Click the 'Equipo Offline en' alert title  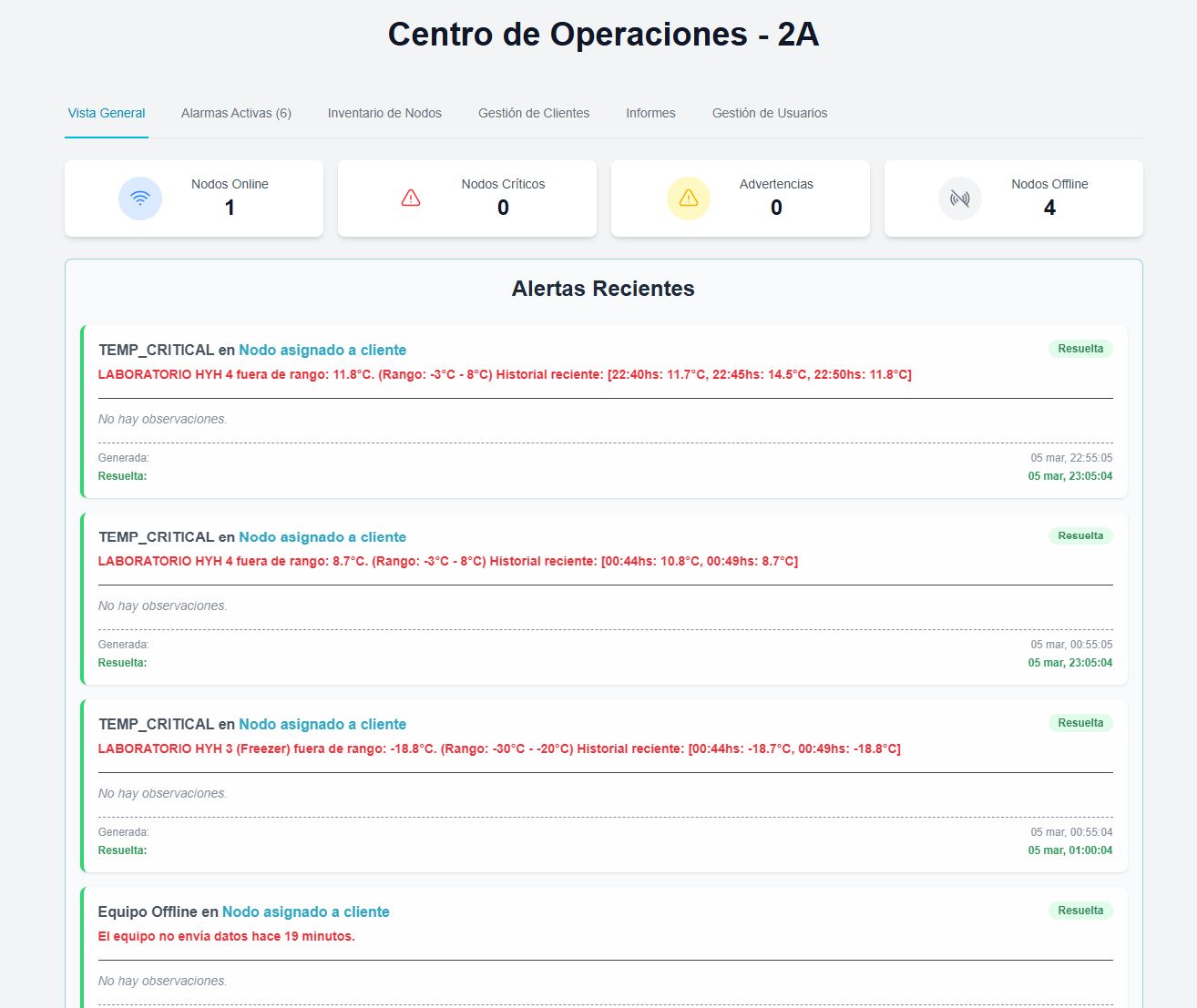159,911
